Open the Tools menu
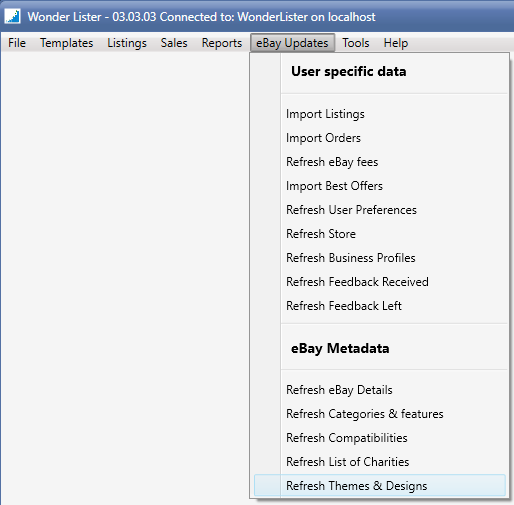Image resolution: width=514 pixels, height=505 pixels. pos(356,43)
